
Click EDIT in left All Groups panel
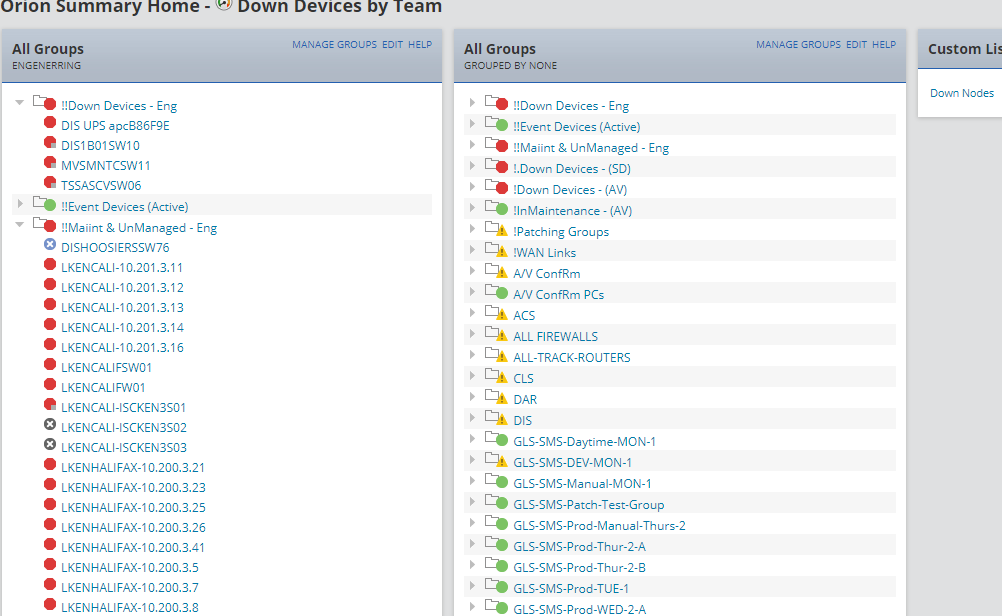point(392,45)
